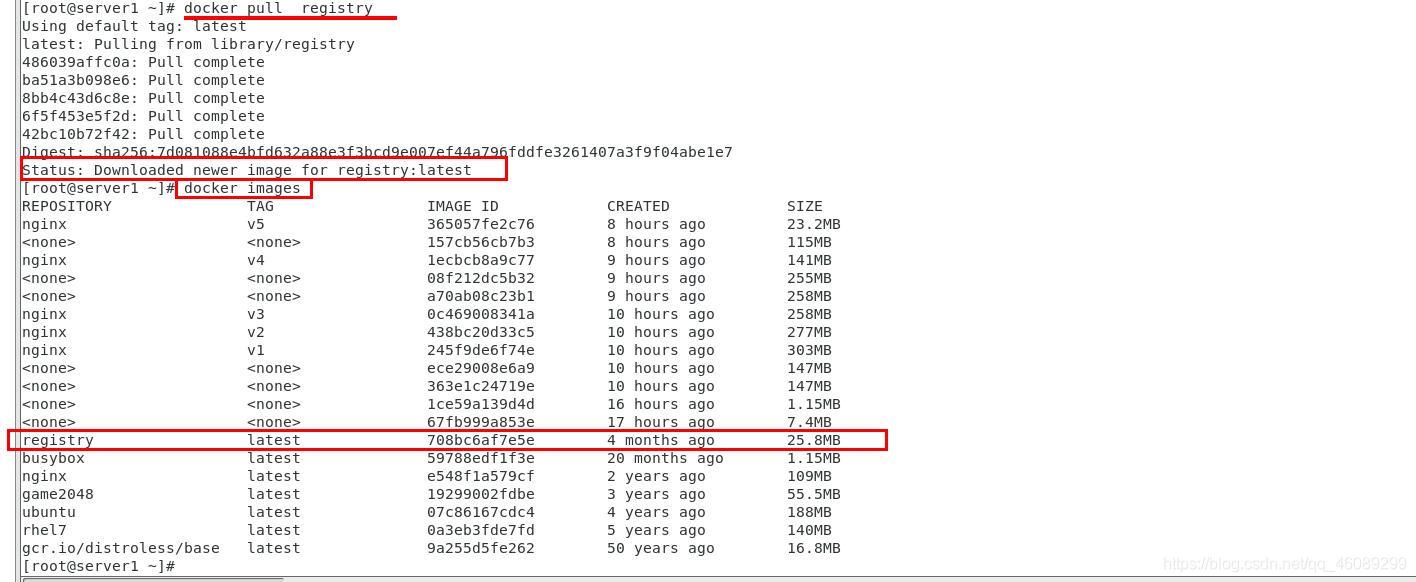Select image ID 1ce59a139d4d

point(481,404)
